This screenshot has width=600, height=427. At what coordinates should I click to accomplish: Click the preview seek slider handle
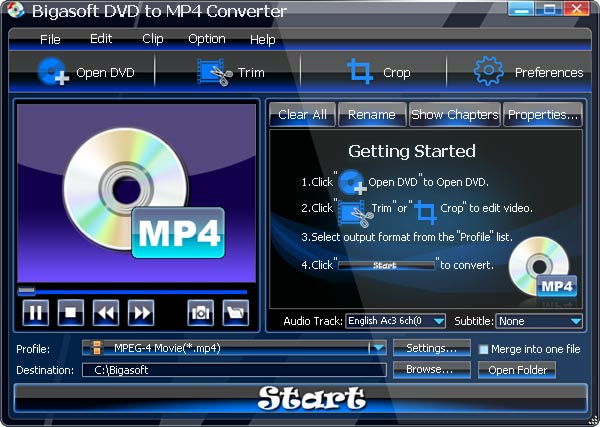coord(26,291)
